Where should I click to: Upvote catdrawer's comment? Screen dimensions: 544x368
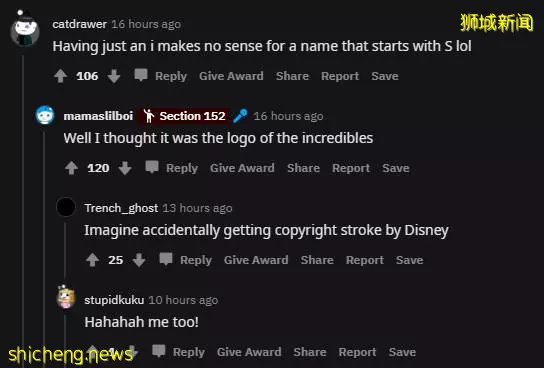(60, 76)
